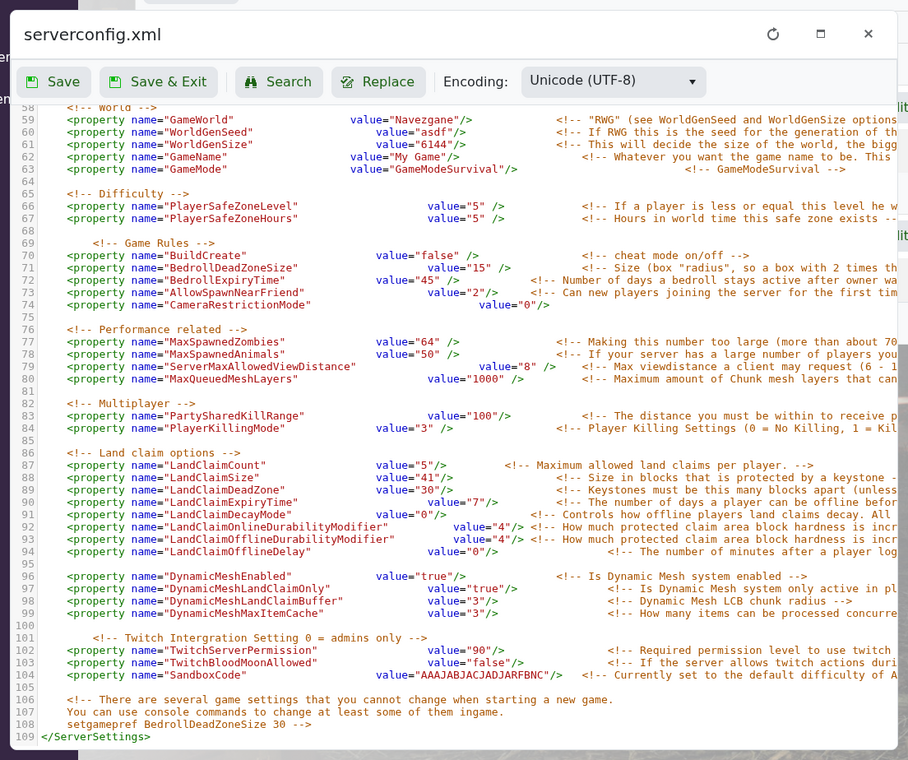Click the reload file icon in title bar
The width and height of the screenshot is (908, 760).
pos(773,34)
